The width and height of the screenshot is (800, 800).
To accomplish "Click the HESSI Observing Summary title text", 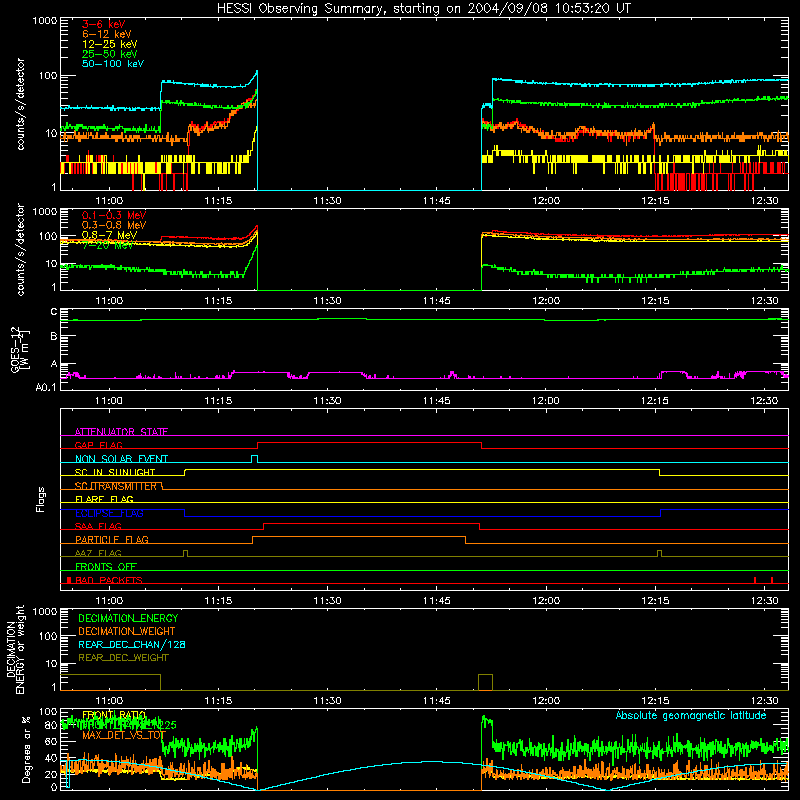I will [423, 8].
